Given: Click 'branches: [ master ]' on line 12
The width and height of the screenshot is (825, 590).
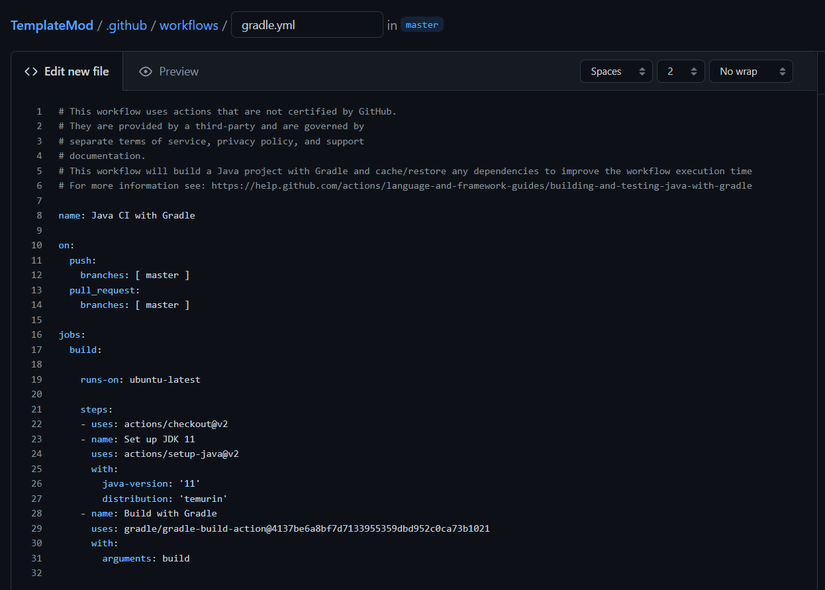Looking at the screenshot, I should pos(135,275).
